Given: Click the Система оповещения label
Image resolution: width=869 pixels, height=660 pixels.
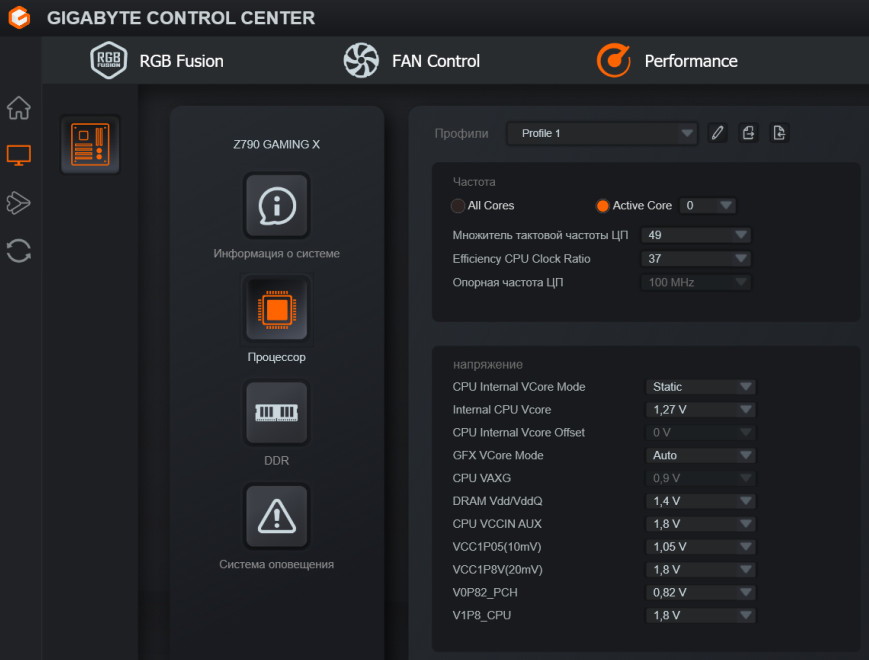Looking at the screenshot, I should [277, 564].
